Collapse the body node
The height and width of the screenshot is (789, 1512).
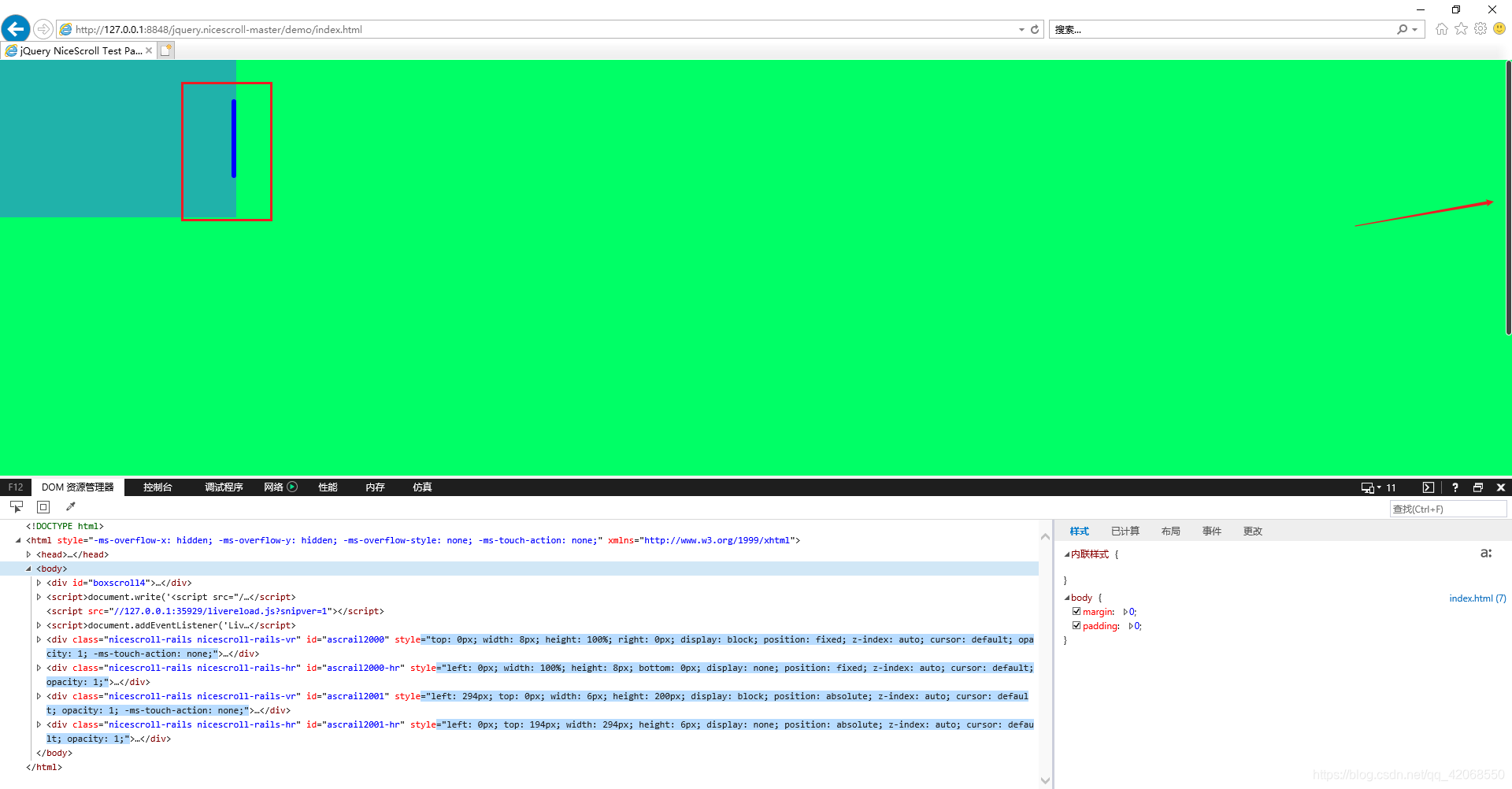click(x=28, y=569)
